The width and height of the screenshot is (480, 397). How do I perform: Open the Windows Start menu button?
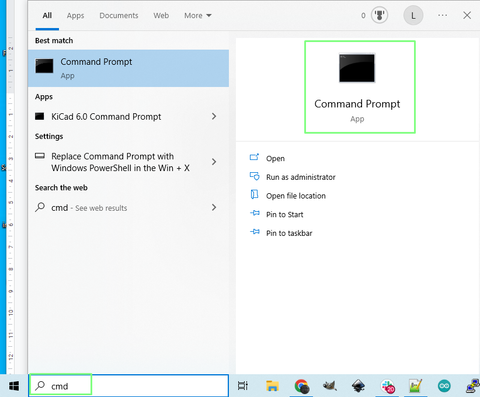tap(14, 386)
